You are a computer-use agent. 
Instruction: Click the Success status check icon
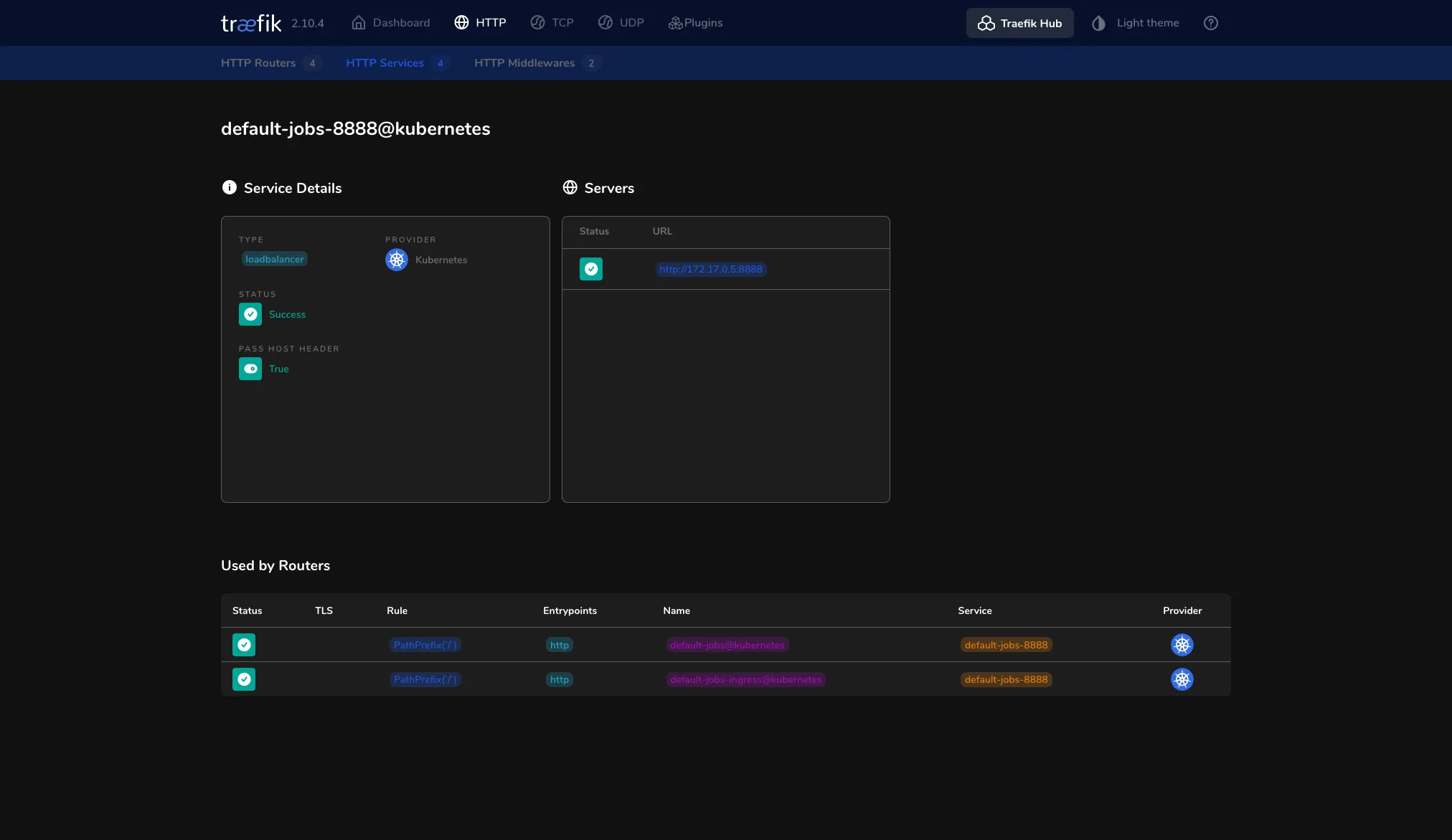click(x=250, y=314)
